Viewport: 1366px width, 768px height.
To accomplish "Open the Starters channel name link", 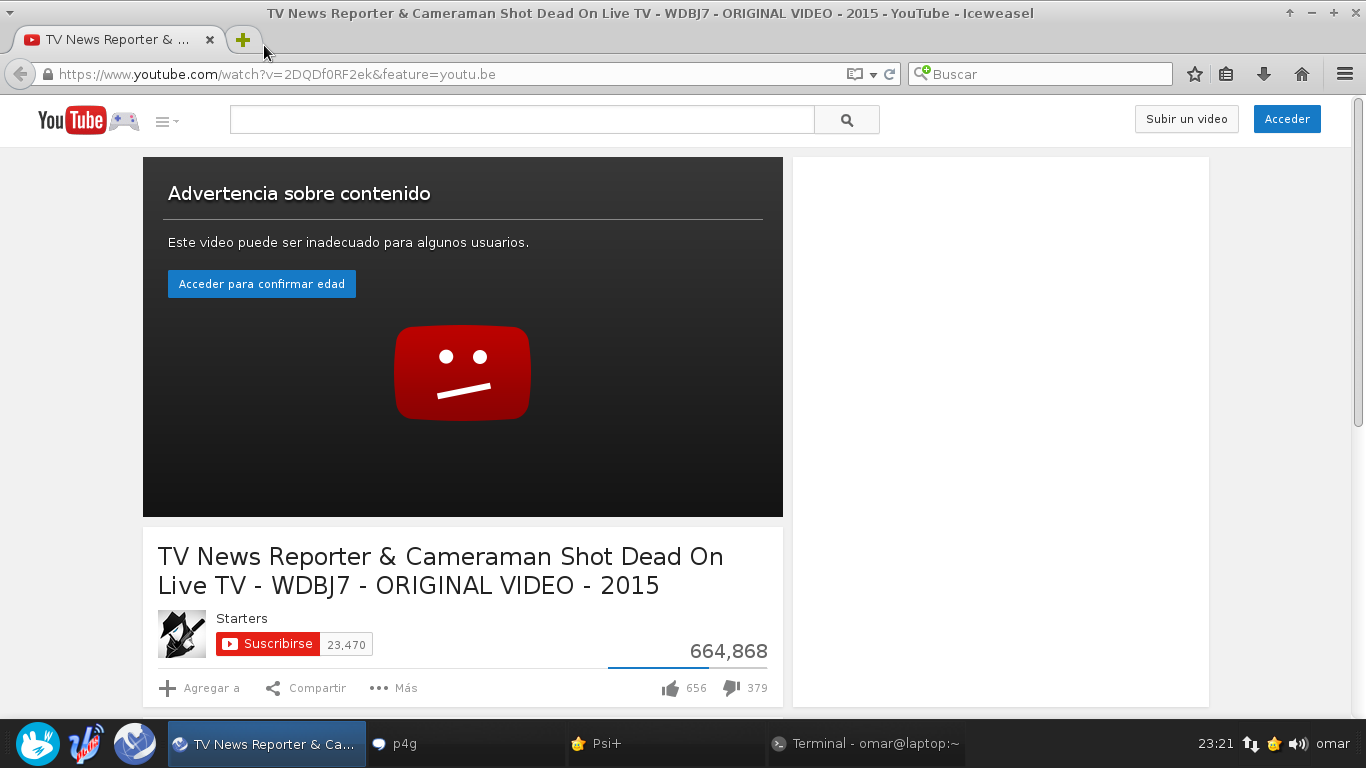I will click(242, 618).
